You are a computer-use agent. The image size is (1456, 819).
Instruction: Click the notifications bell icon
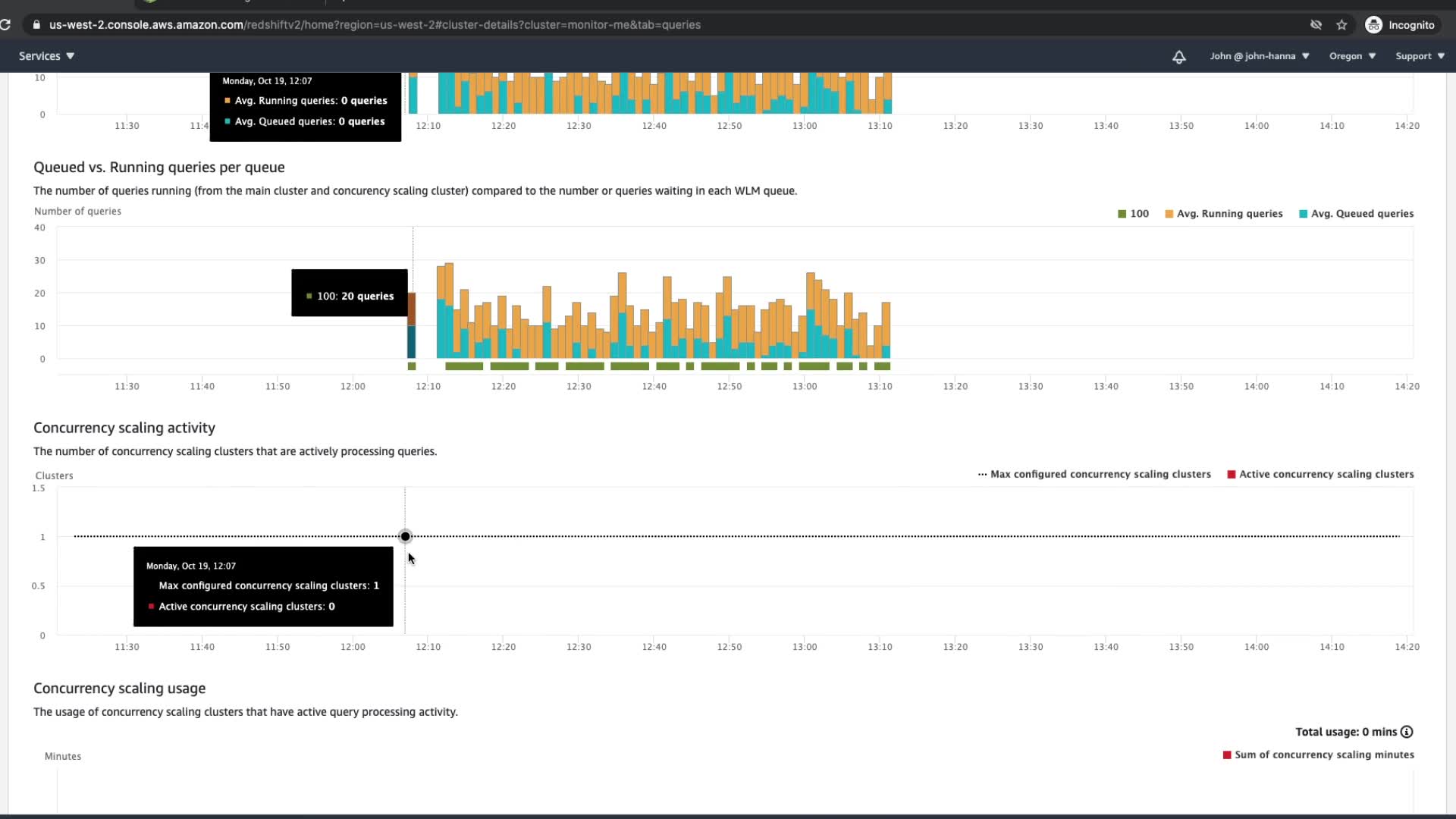click(x=1178, y=57)
